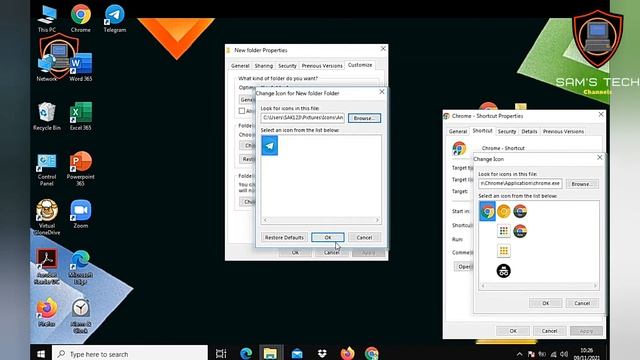Image resolution: width=640 pixels, height=360 pixels.
Task: Switch to Sharing tab in New folder Properties
Action: coord(264,66)
